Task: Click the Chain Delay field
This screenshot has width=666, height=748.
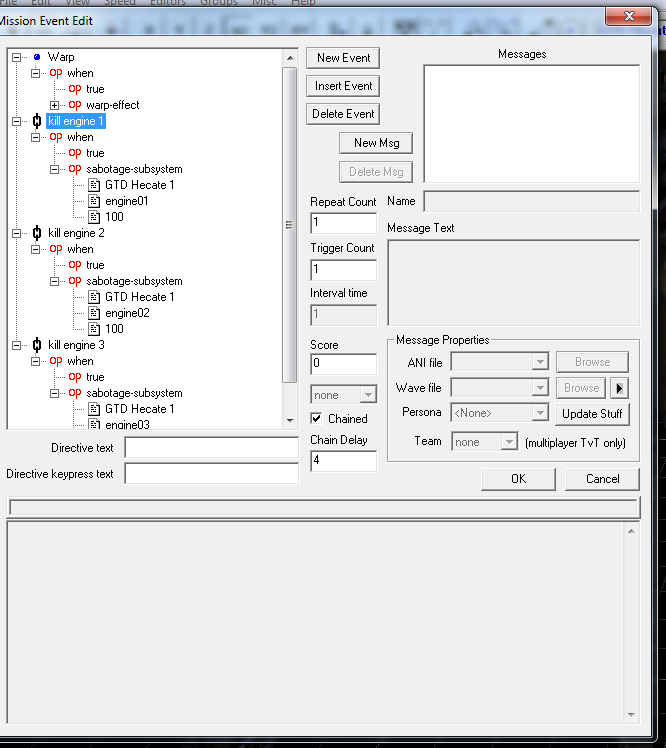Action: coord(343,461)
